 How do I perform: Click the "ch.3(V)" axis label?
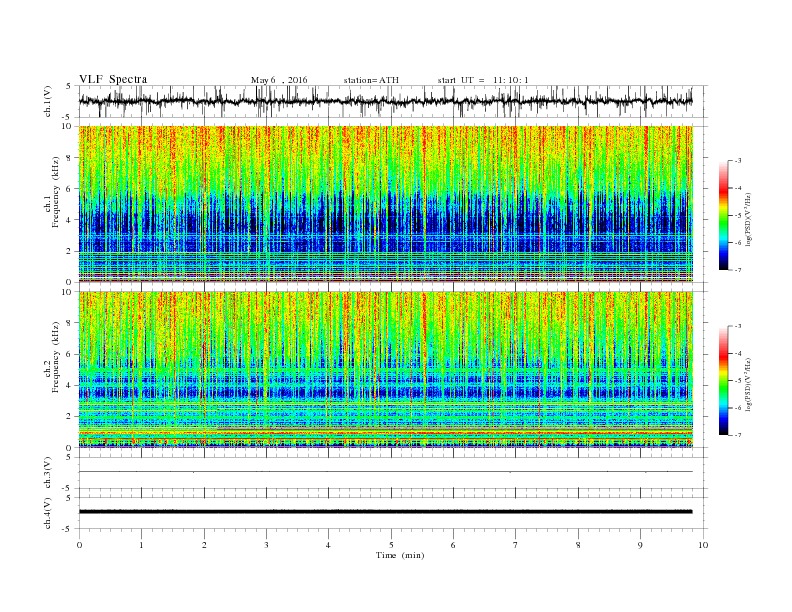47,473
